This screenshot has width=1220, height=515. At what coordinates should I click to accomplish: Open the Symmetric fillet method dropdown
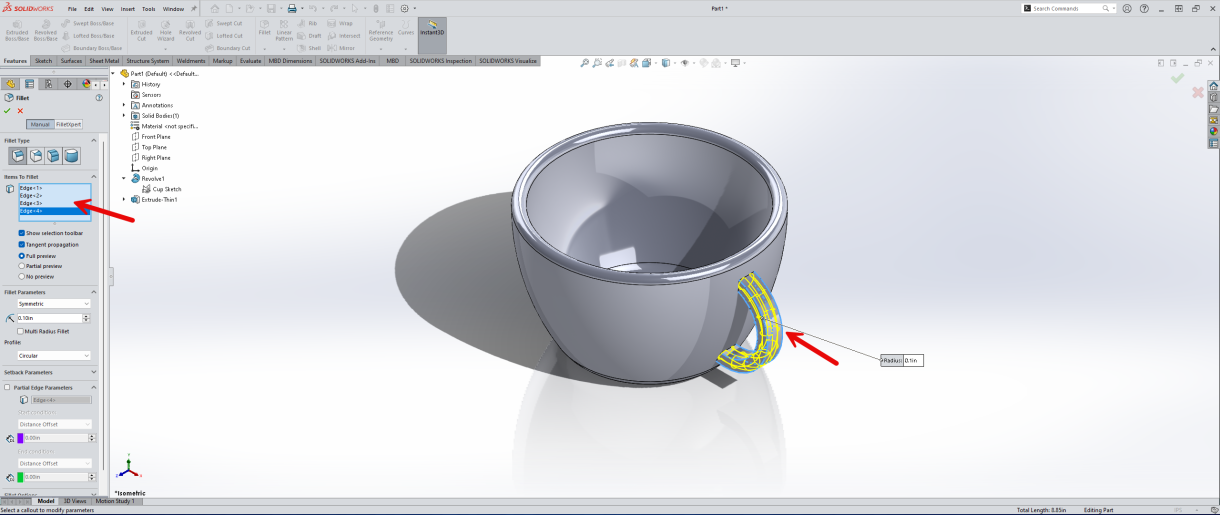54,303
